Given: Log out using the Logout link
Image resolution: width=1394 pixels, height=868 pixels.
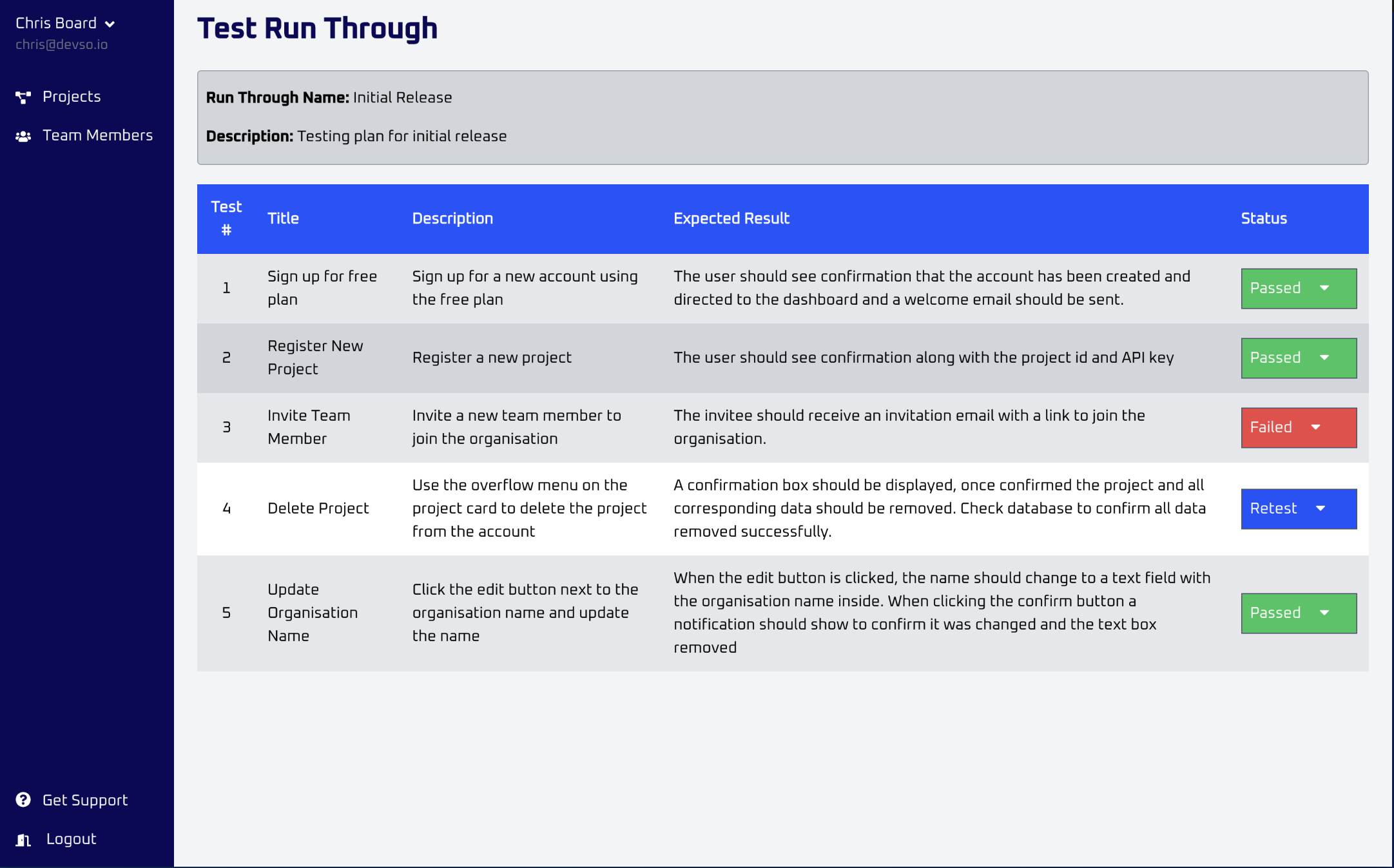Looking at the screenshot, I should pyautogui.click(x=71, y=839).
